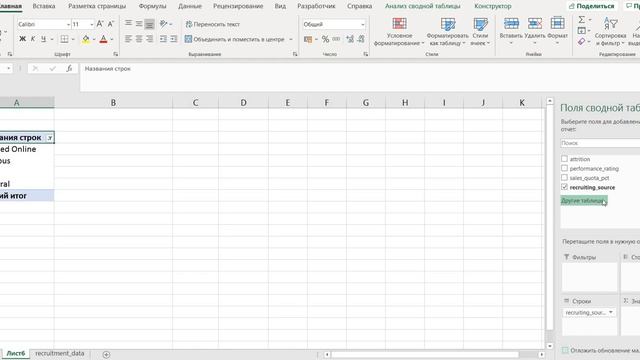Click the pivot field search box
The height and width of the screenshot is (360, 640).
600,143
